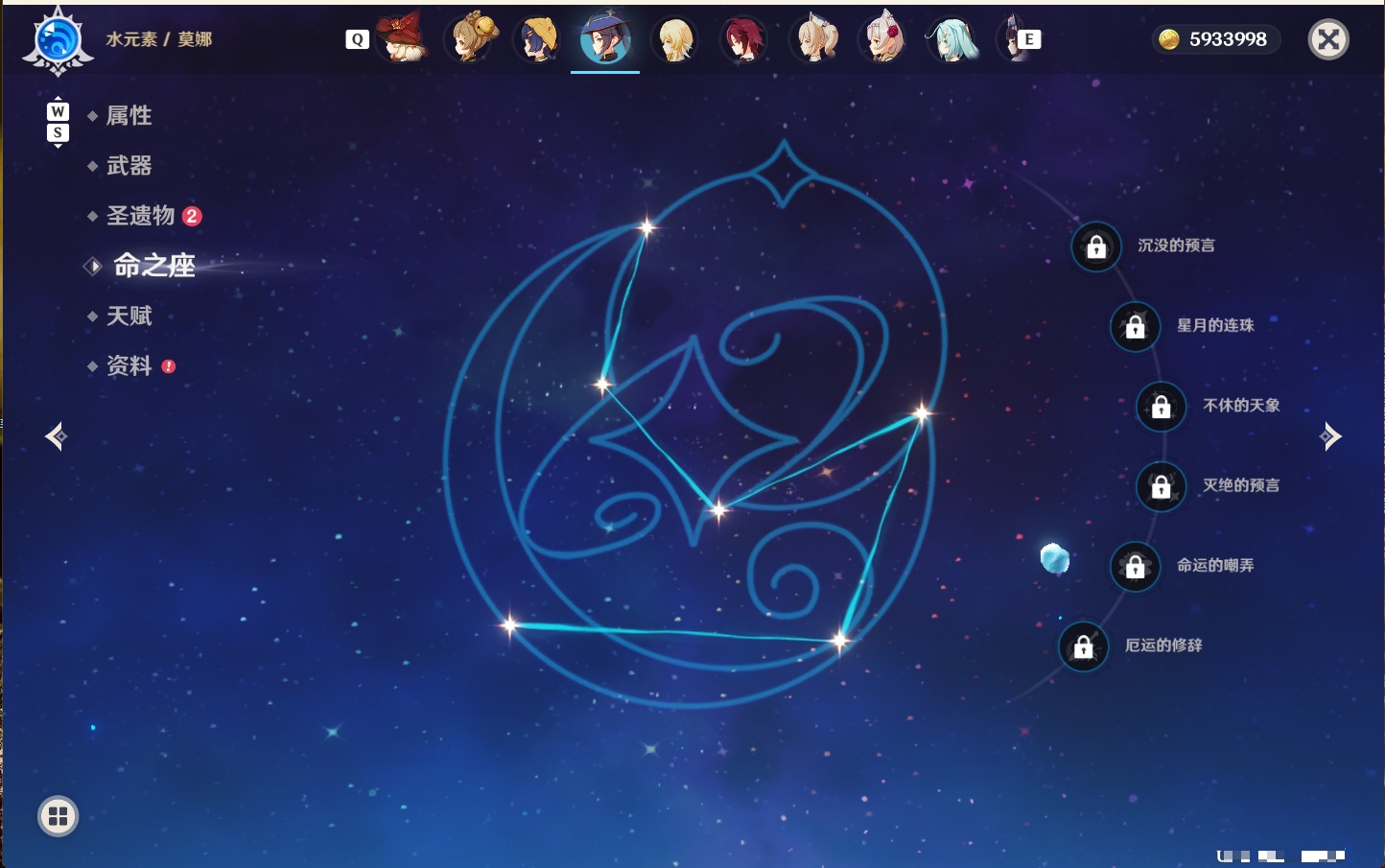The height and width of the screenshot is (868, 1385).
Task: Select the blonde ponytail avatar with animal ears
Action: tap(813, 38)
